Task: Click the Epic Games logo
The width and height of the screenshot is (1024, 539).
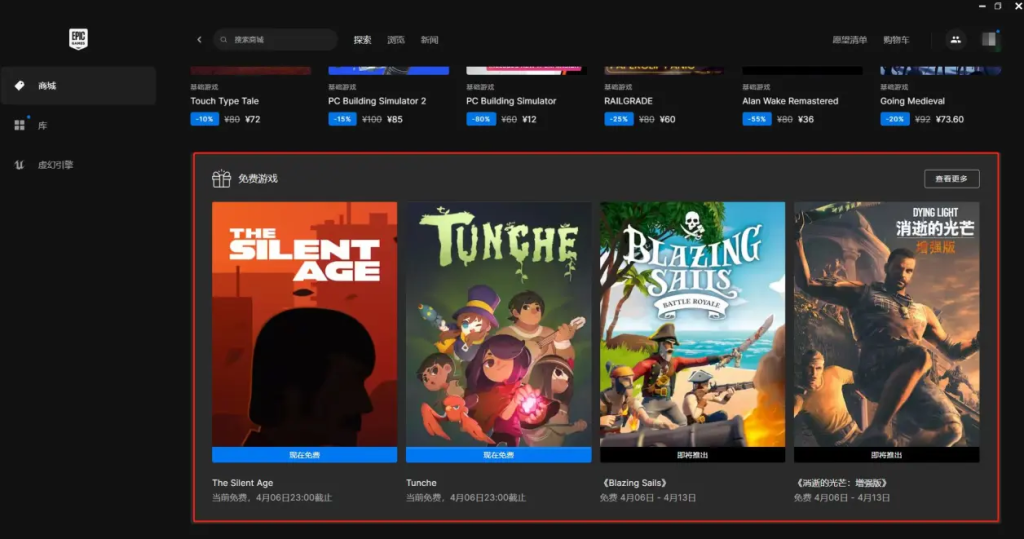Action: 78,39
